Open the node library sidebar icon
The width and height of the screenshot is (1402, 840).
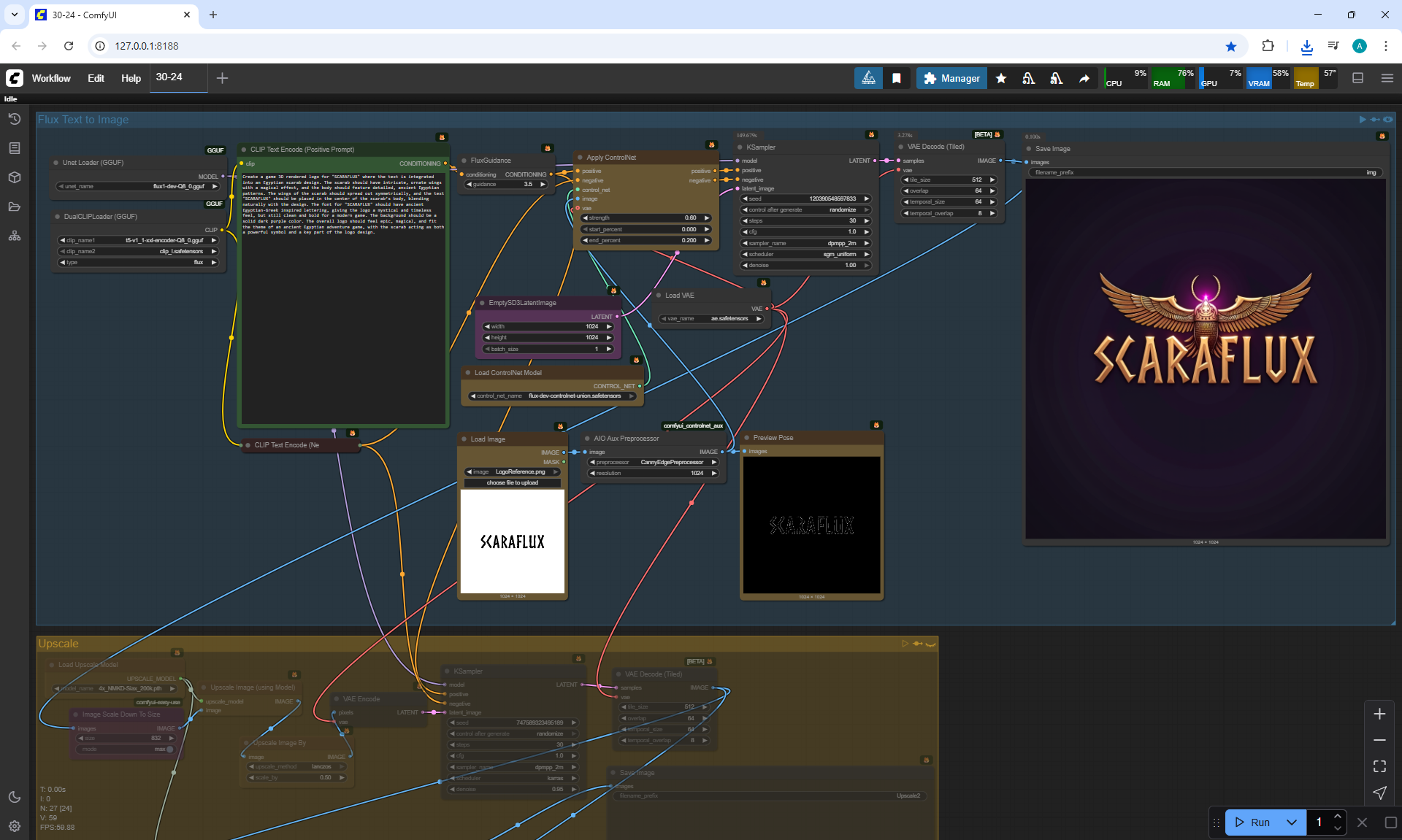tap(14, 148)
